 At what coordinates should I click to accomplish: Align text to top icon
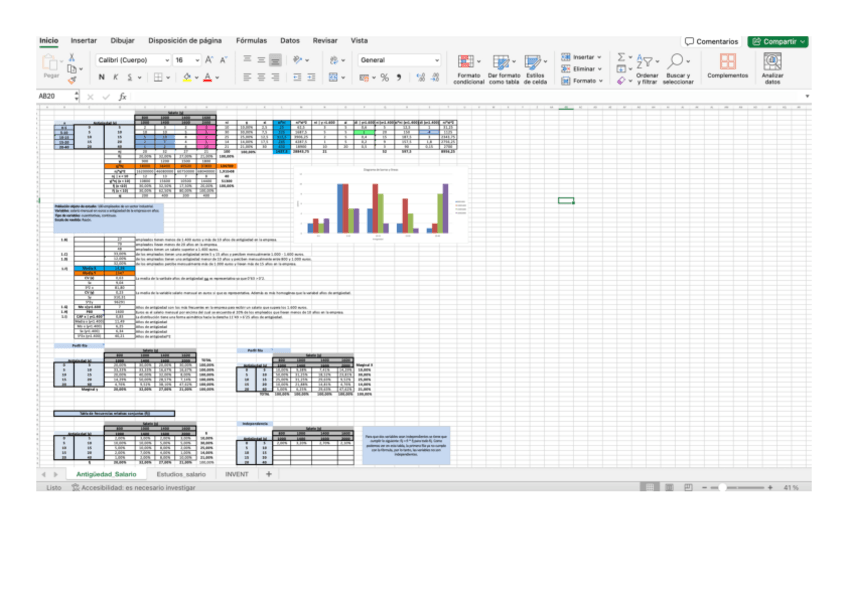pyautogui.click(x=247, y=60)
